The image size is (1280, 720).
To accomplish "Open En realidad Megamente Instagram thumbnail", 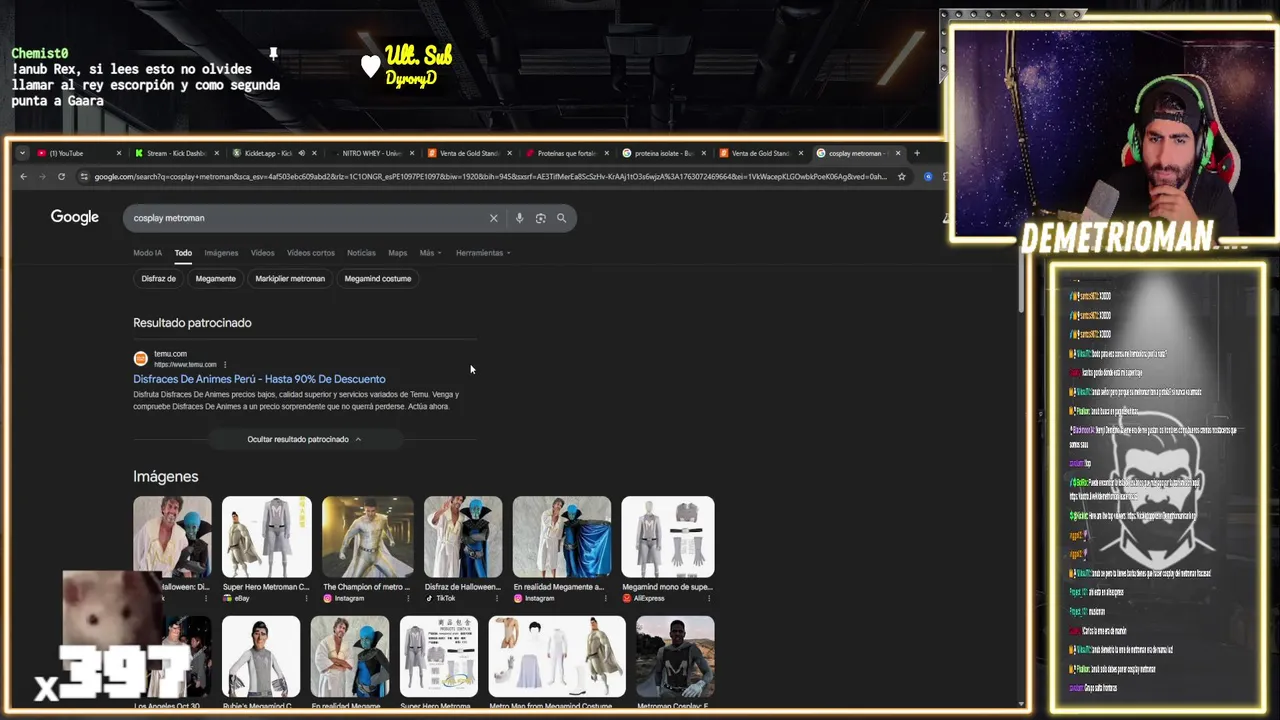I will click(x=561, y=537).
